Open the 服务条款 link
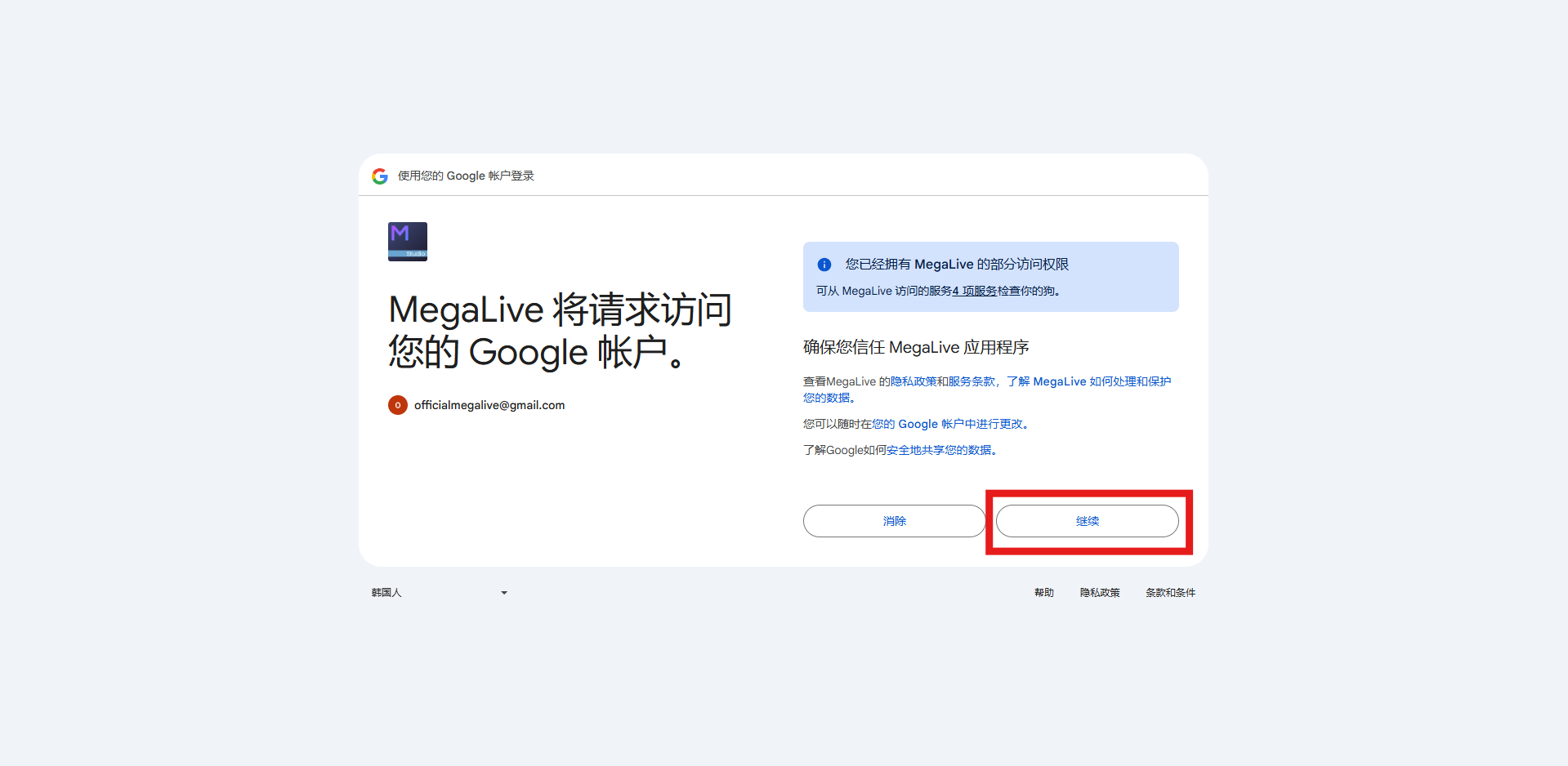This screenshot has height=766, width=1568. click(972, 381)
